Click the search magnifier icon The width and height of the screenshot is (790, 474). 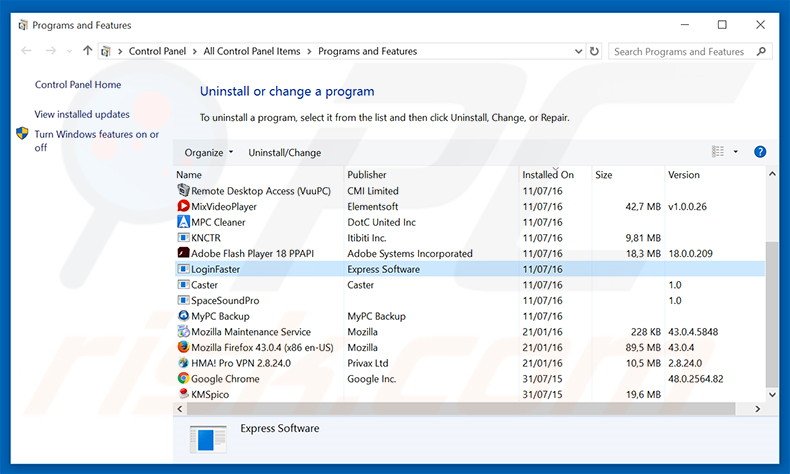tap(761, 51)
